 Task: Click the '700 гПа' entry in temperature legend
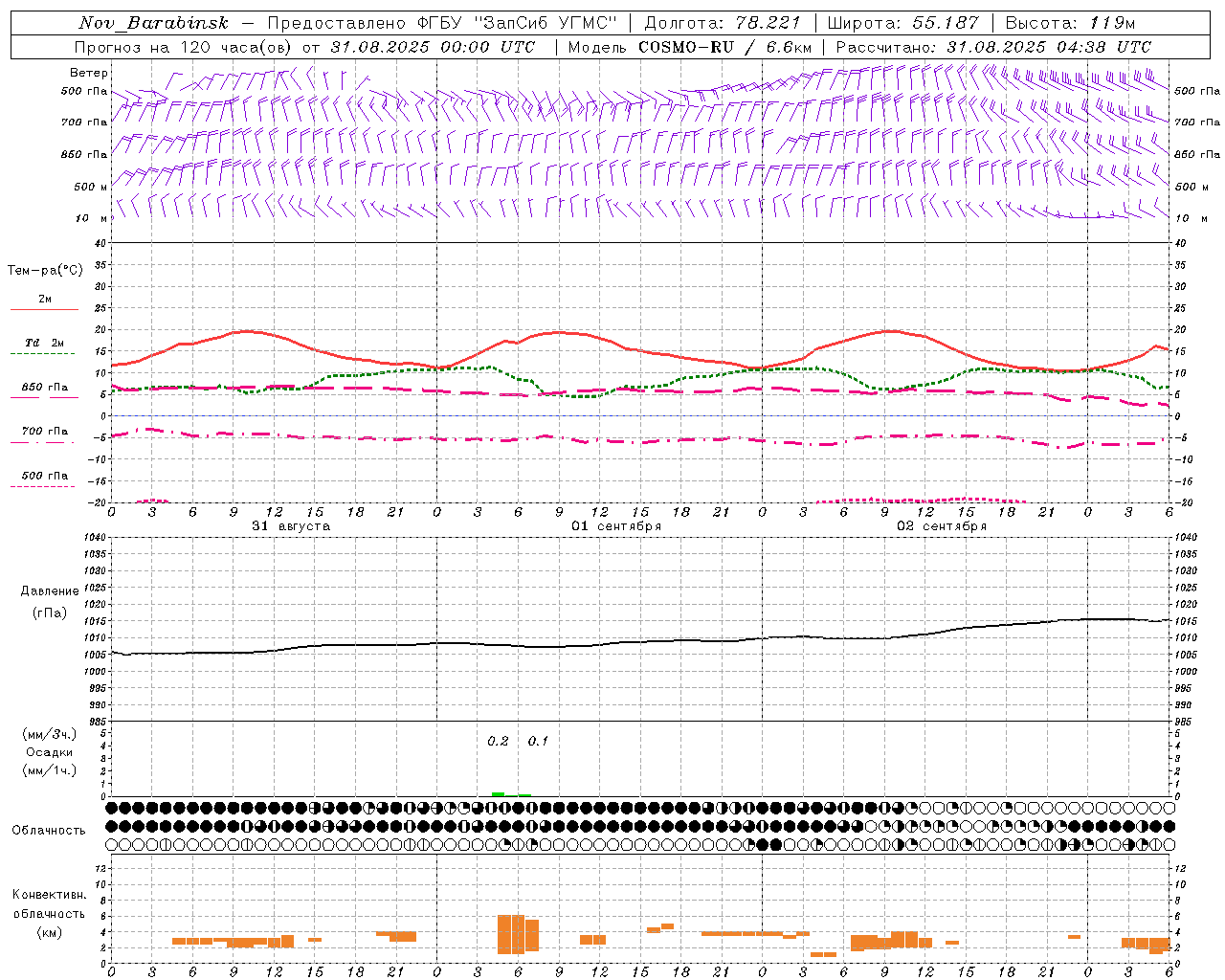coord(45,432)
